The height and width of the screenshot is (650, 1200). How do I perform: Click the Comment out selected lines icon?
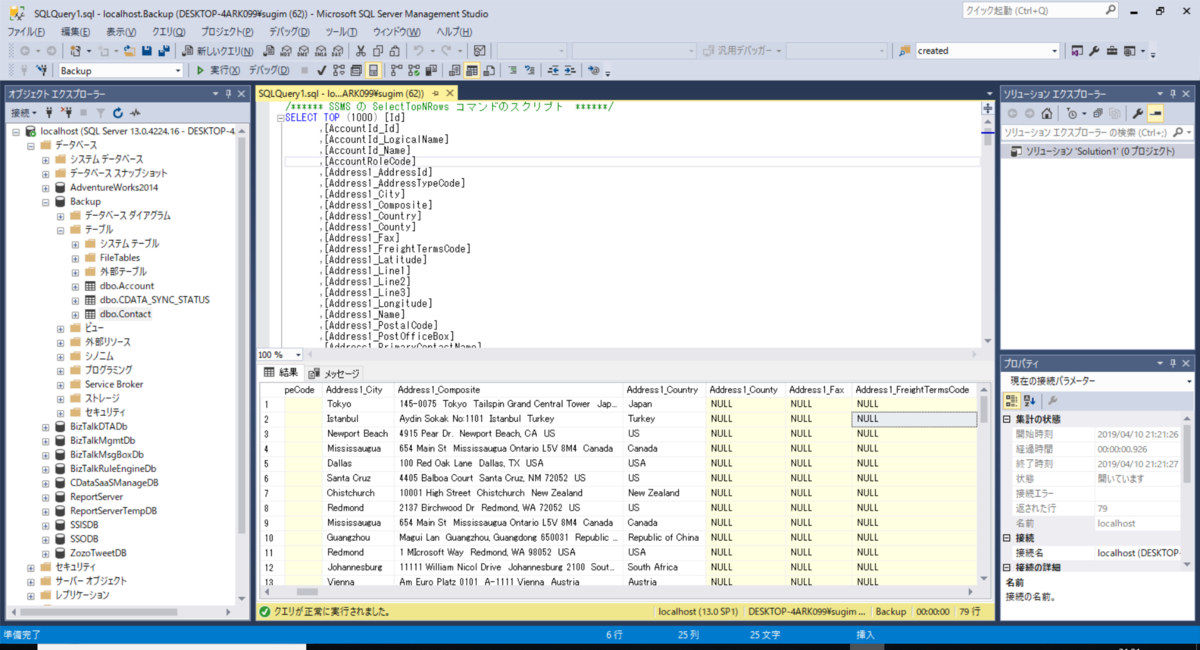513,71
